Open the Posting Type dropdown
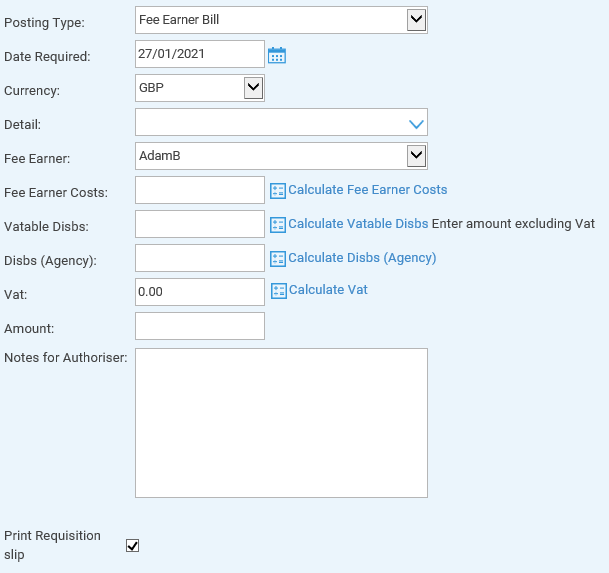This screenshot has width=609, height=573. coord(281,20)
